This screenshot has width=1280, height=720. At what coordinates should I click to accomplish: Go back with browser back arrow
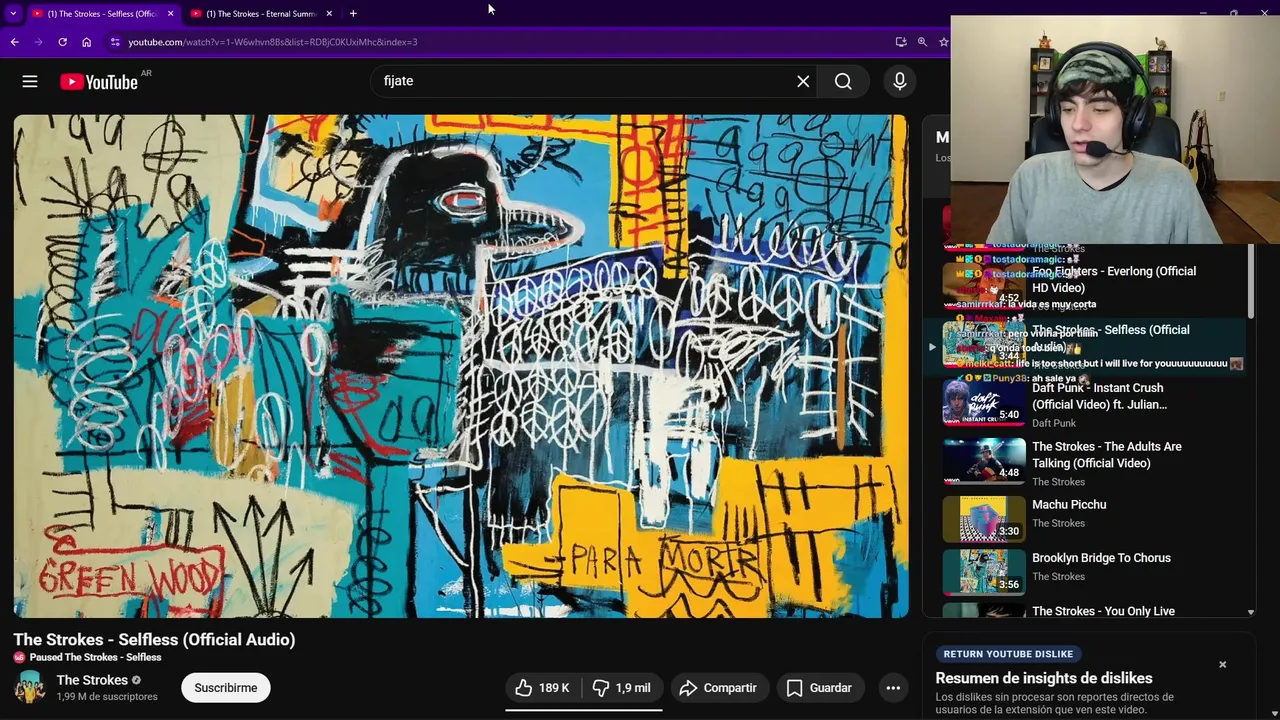[14, 42]
